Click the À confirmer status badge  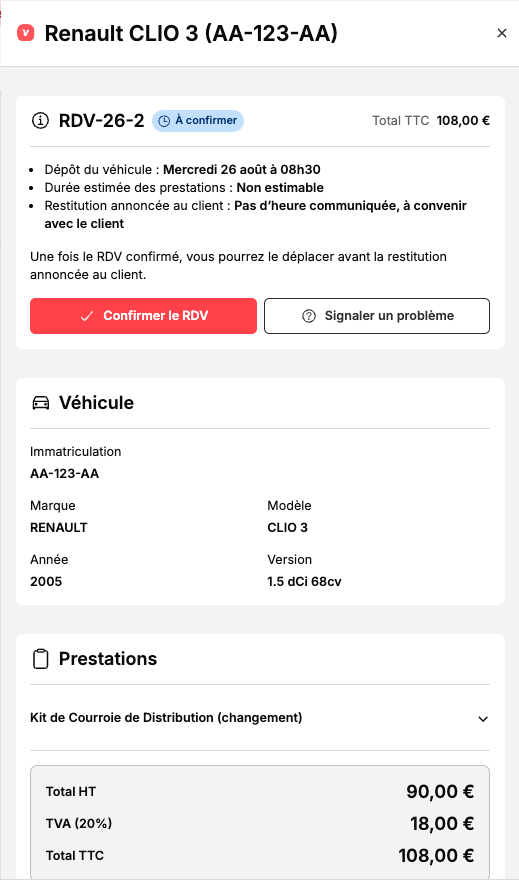(198, 121)
